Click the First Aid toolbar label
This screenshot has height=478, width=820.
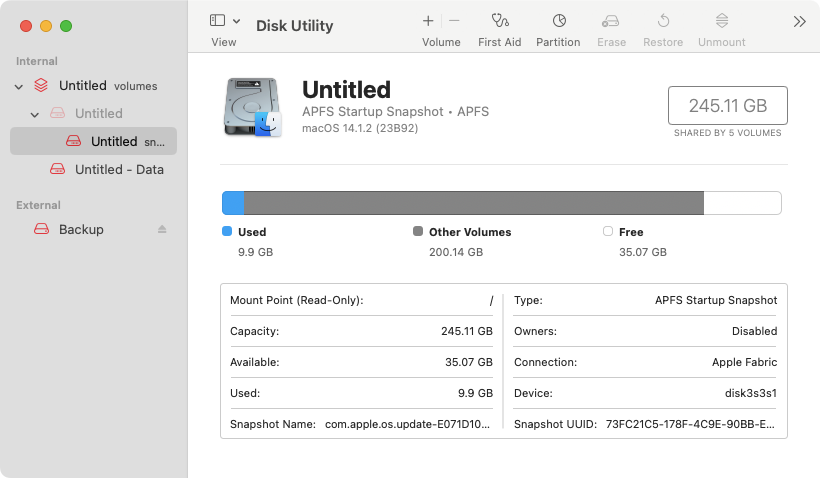tap(499, 42)
